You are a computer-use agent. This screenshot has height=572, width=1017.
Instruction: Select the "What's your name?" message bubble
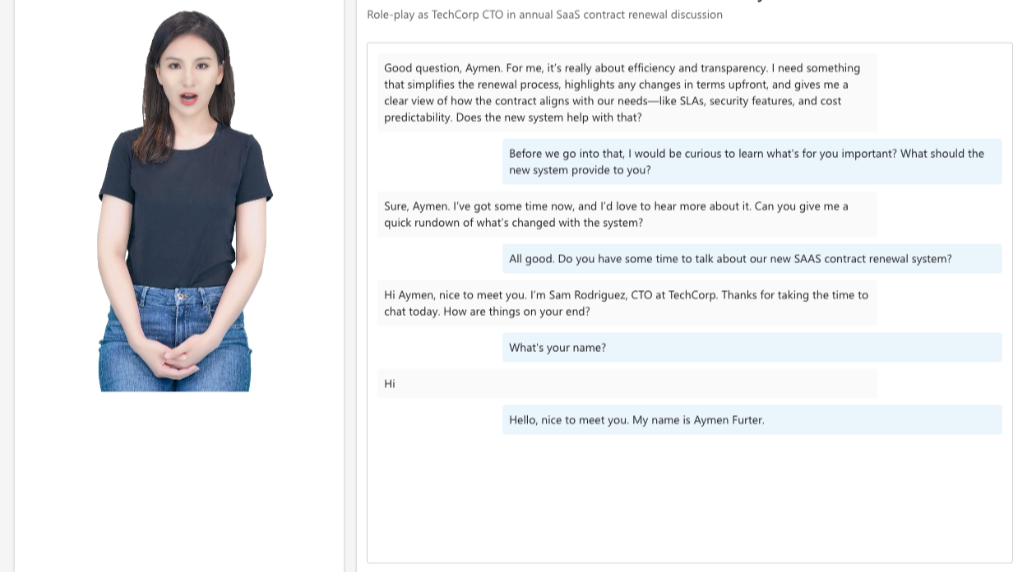point(750,348)
